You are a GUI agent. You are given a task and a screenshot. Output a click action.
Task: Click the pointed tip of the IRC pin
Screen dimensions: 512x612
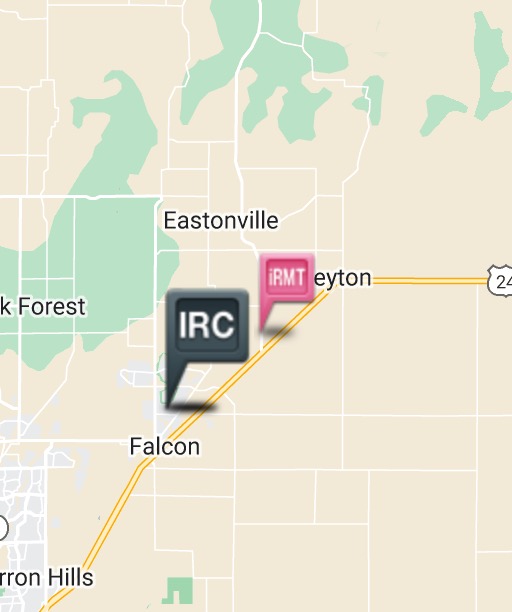pos(169,405)
